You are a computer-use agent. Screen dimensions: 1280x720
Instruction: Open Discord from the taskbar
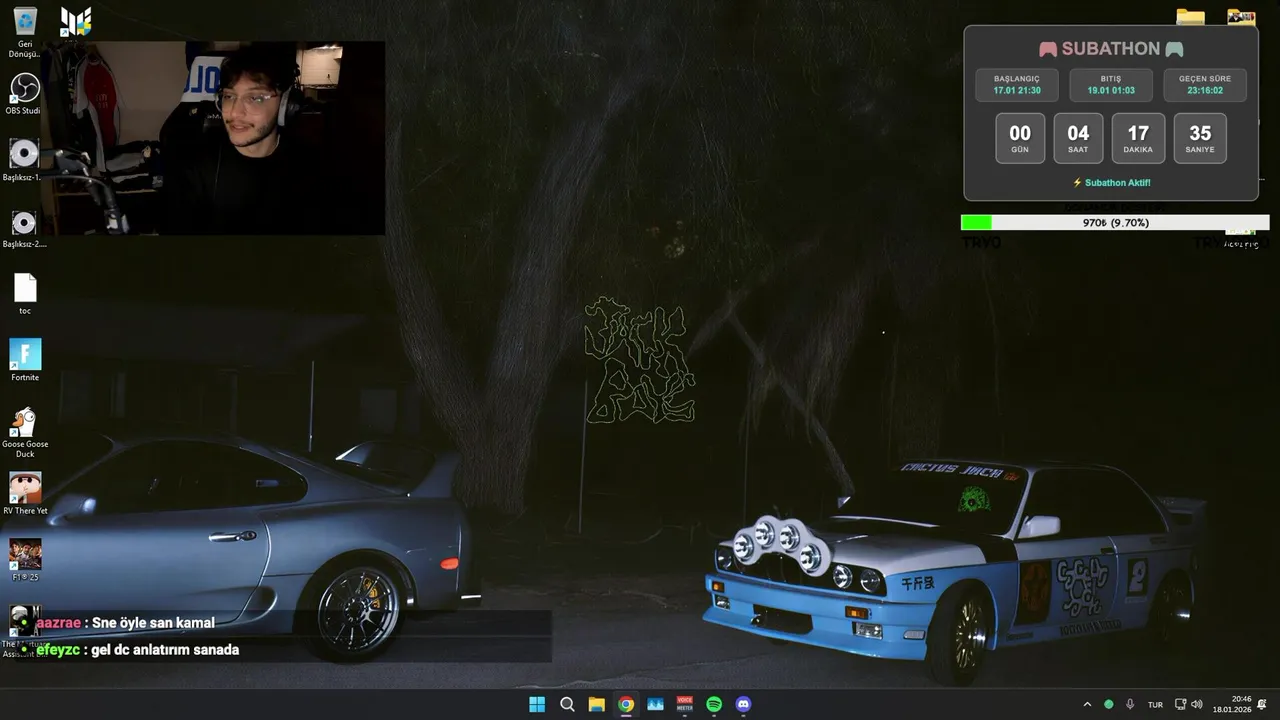click(743, 704)
